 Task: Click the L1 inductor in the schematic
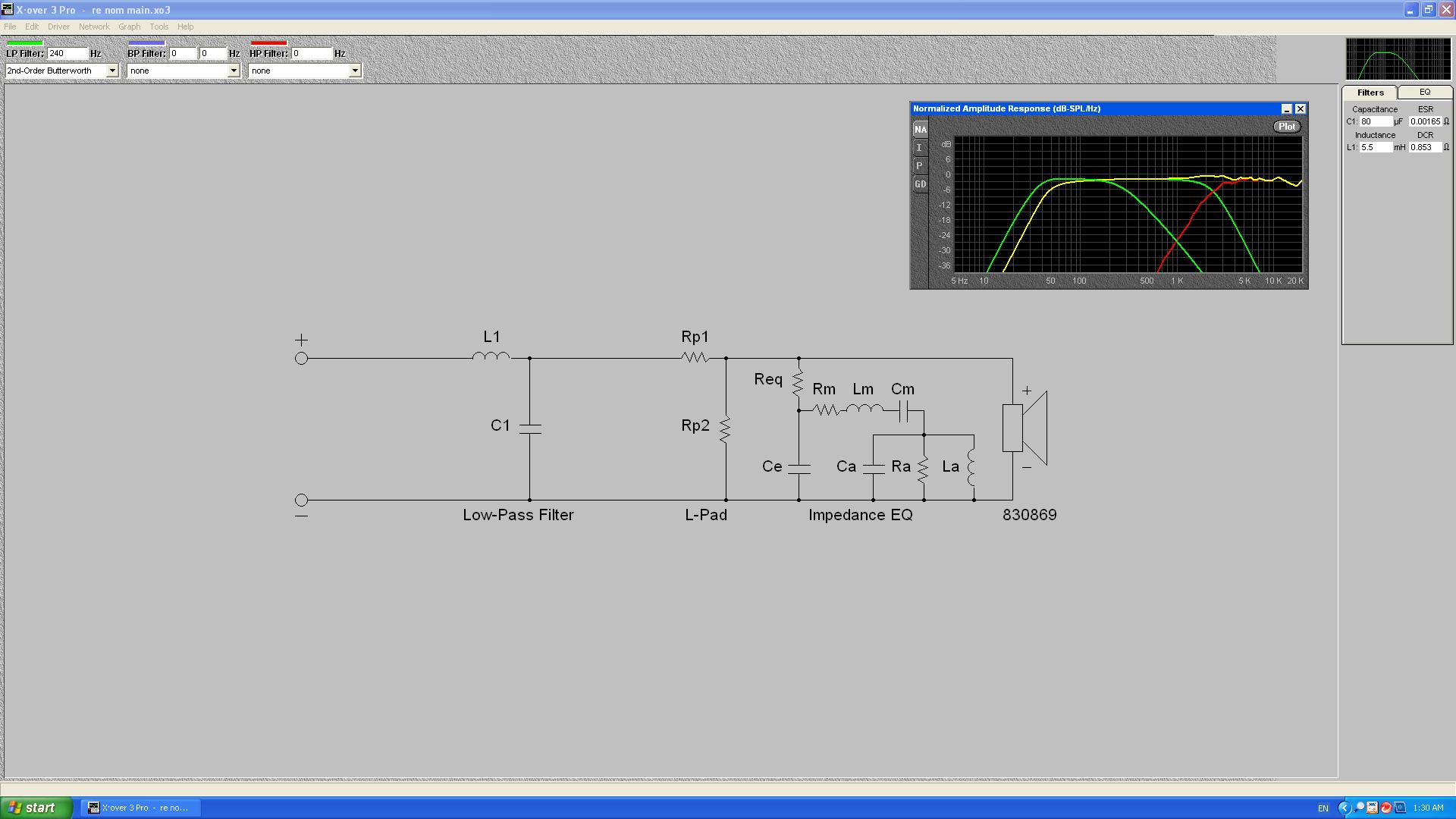click(491, 356)
